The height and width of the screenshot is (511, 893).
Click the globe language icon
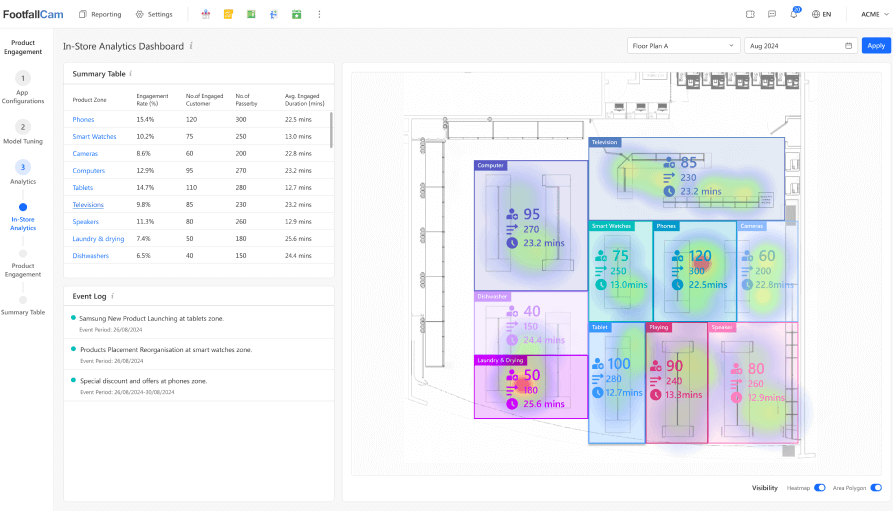[816, 14]
